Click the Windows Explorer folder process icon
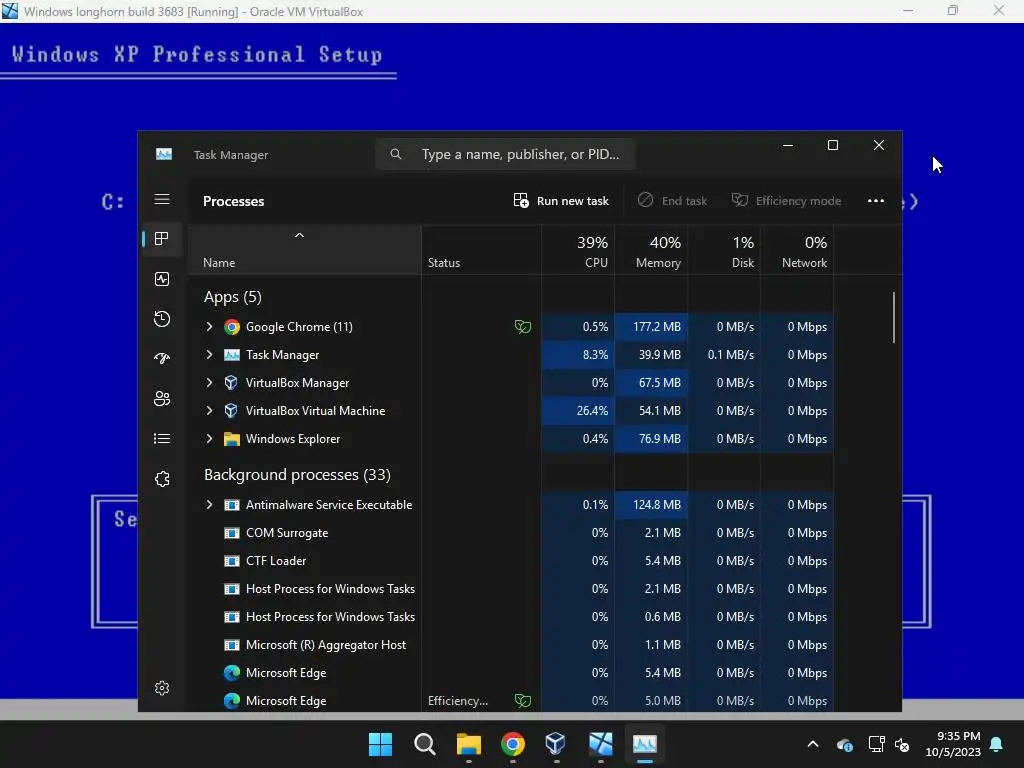The width and height of the screenshot is (1024, 768). pos(231,439)
